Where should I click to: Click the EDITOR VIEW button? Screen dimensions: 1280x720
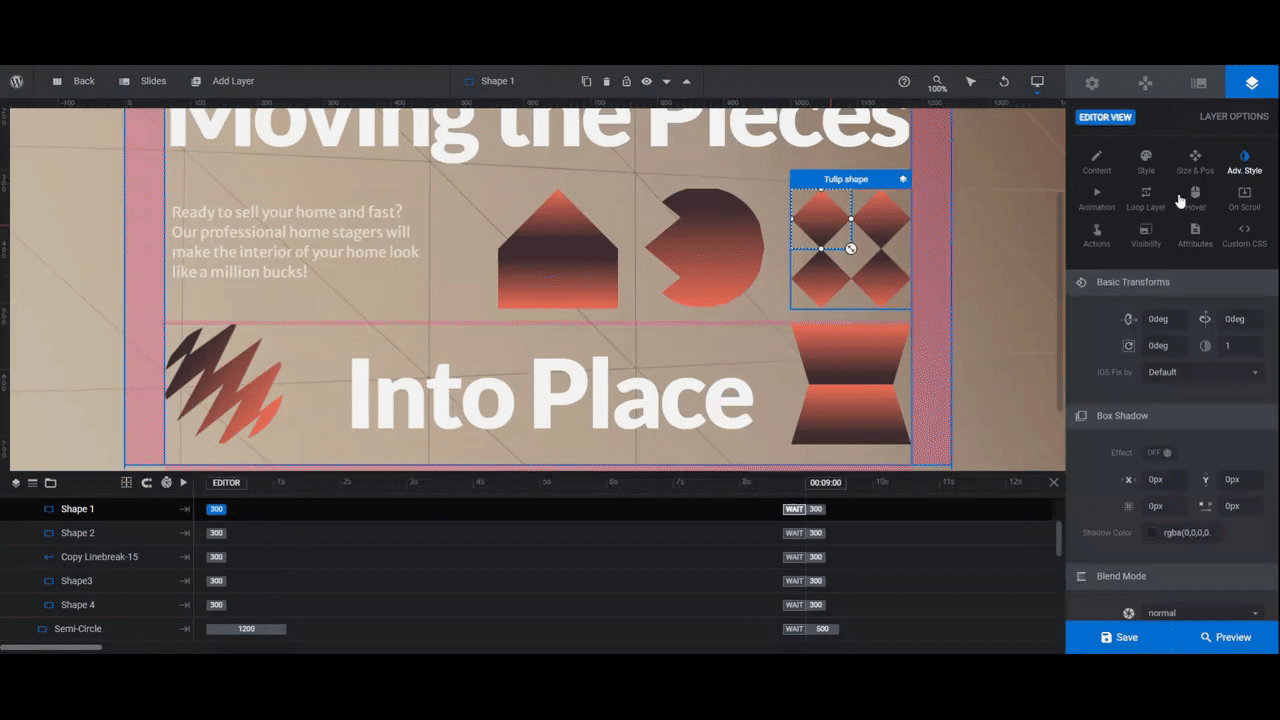click(1105, 117)
